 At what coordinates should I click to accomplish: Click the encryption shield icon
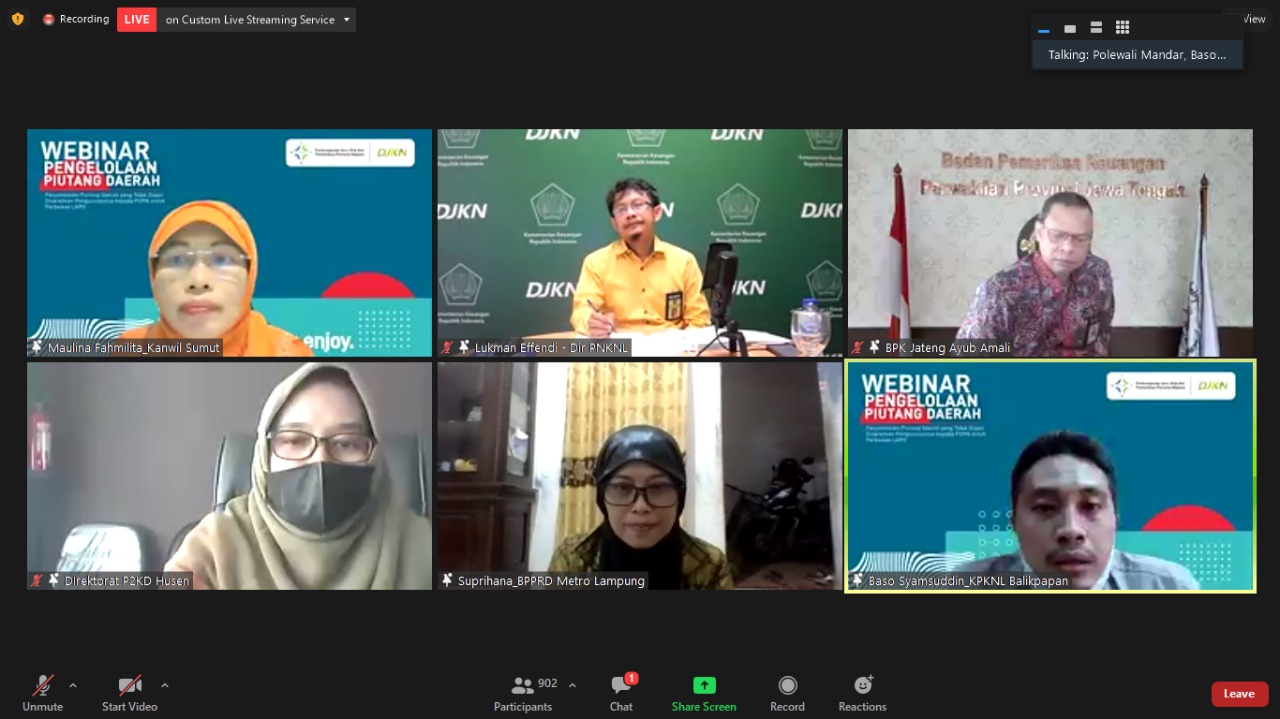(17, 19)
